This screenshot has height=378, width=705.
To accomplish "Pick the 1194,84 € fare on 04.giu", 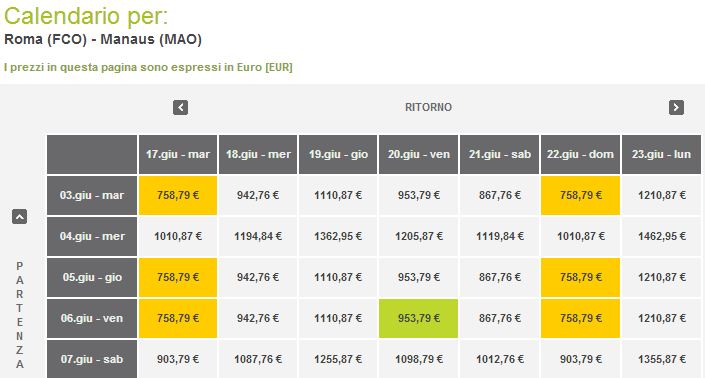I will [258, 236].
